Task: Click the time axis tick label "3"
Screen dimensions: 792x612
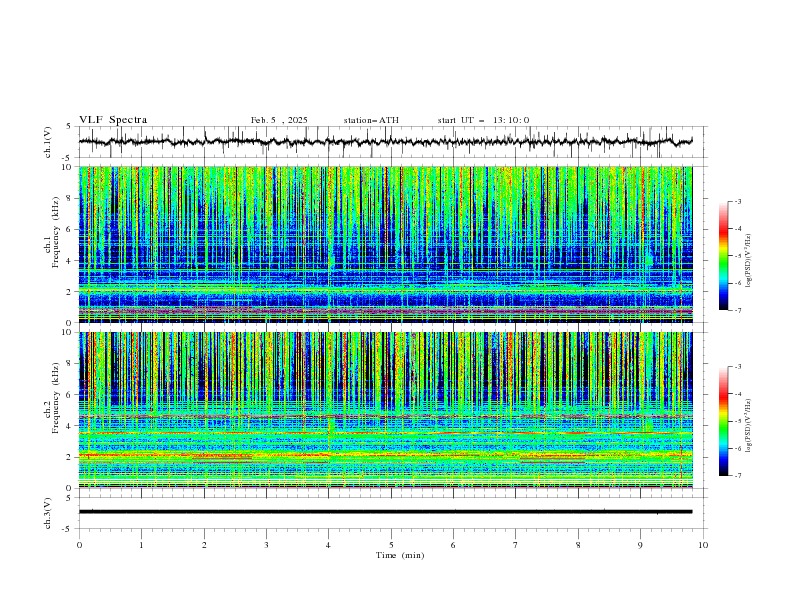Action: pos(266,545)
